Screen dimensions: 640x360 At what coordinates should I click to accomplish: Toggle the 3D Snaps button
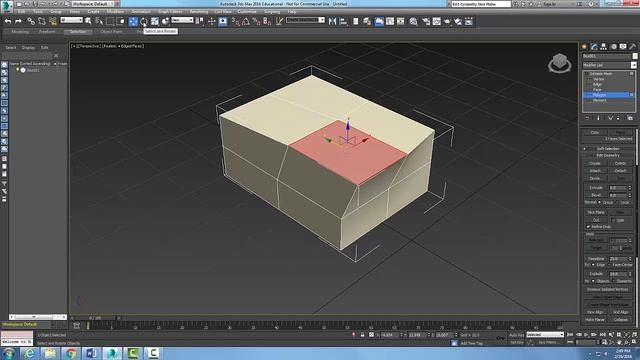coord(235,21)
